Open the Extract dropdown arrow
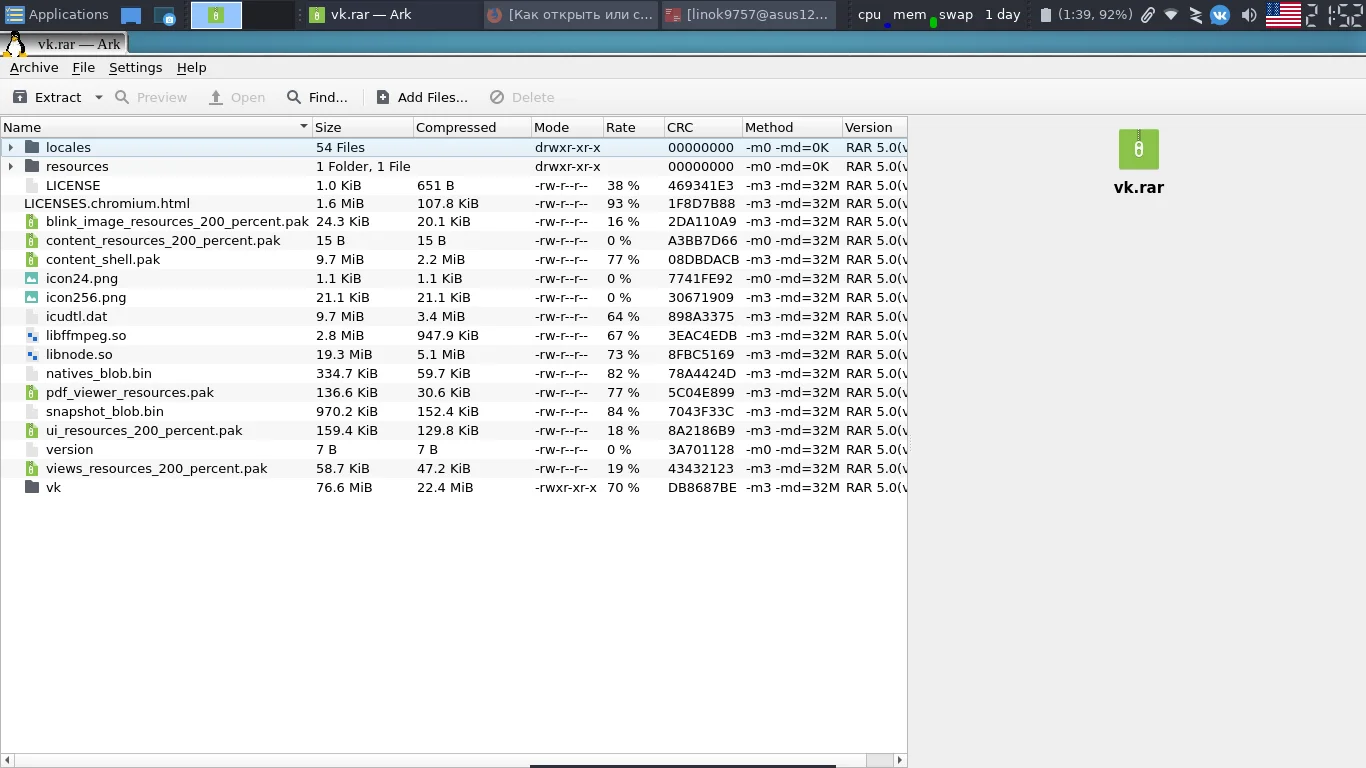Image resolution: width=1366 pixels, height=768 pixels. pyautogui.click(x=98, y=97)
